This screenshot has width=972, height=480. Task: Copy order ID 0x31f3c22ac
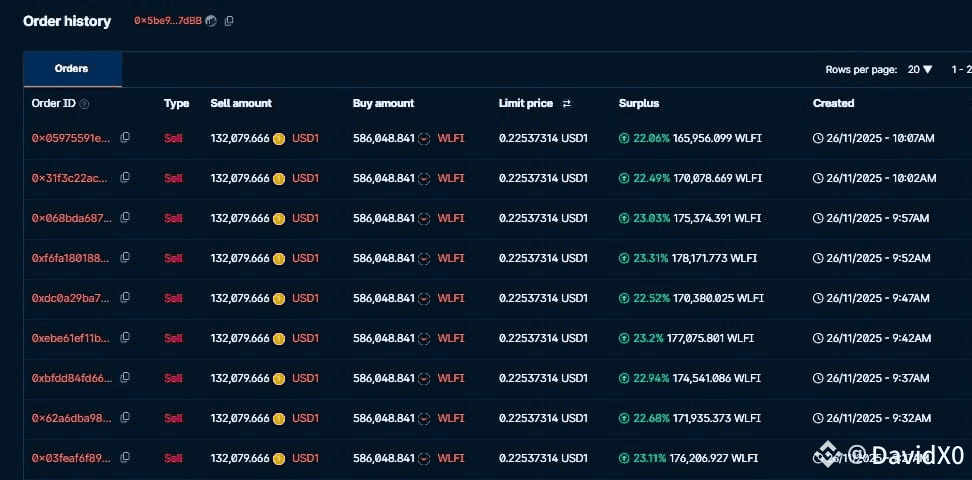125,178
